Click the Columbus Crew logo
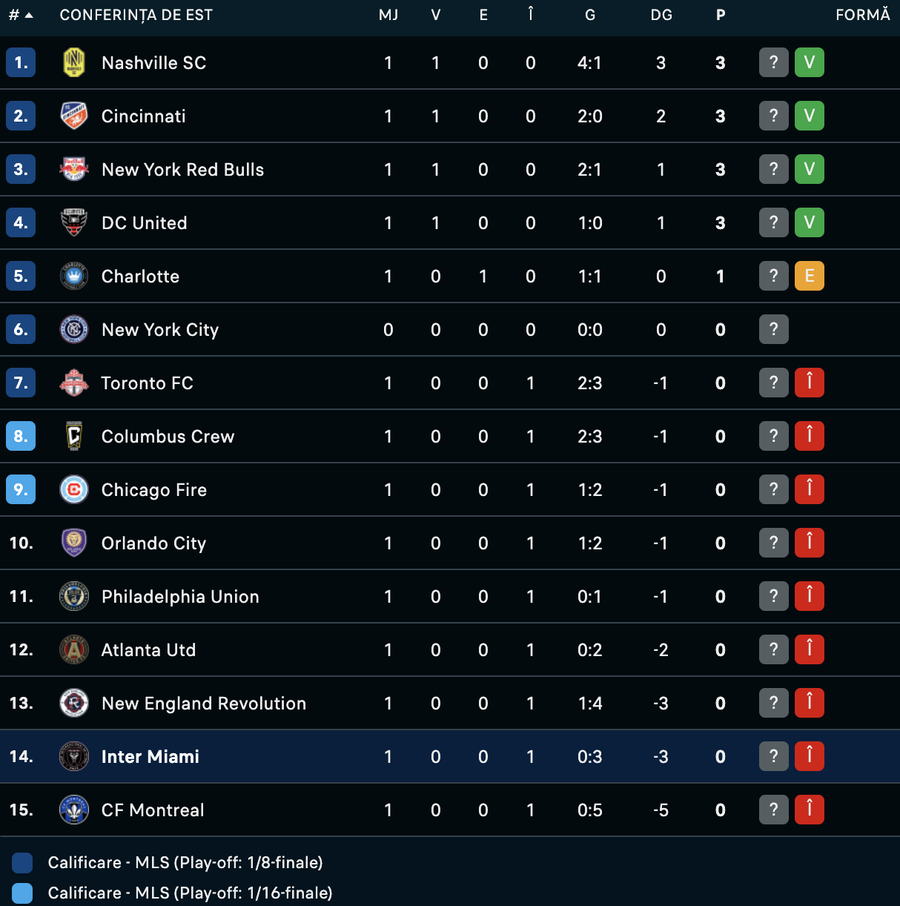900x906 pixels. point(74,436)
